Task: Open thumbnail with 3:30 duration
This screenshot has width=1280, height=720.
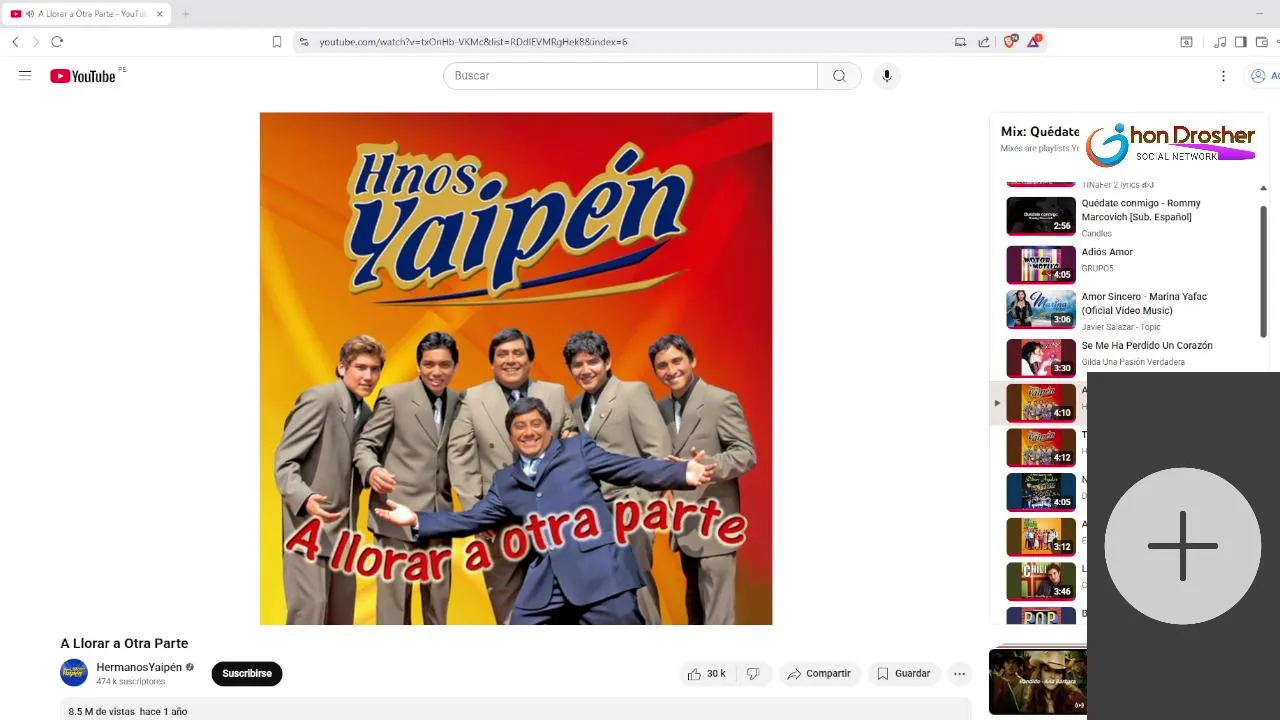Action: [x=1041, y=358]
